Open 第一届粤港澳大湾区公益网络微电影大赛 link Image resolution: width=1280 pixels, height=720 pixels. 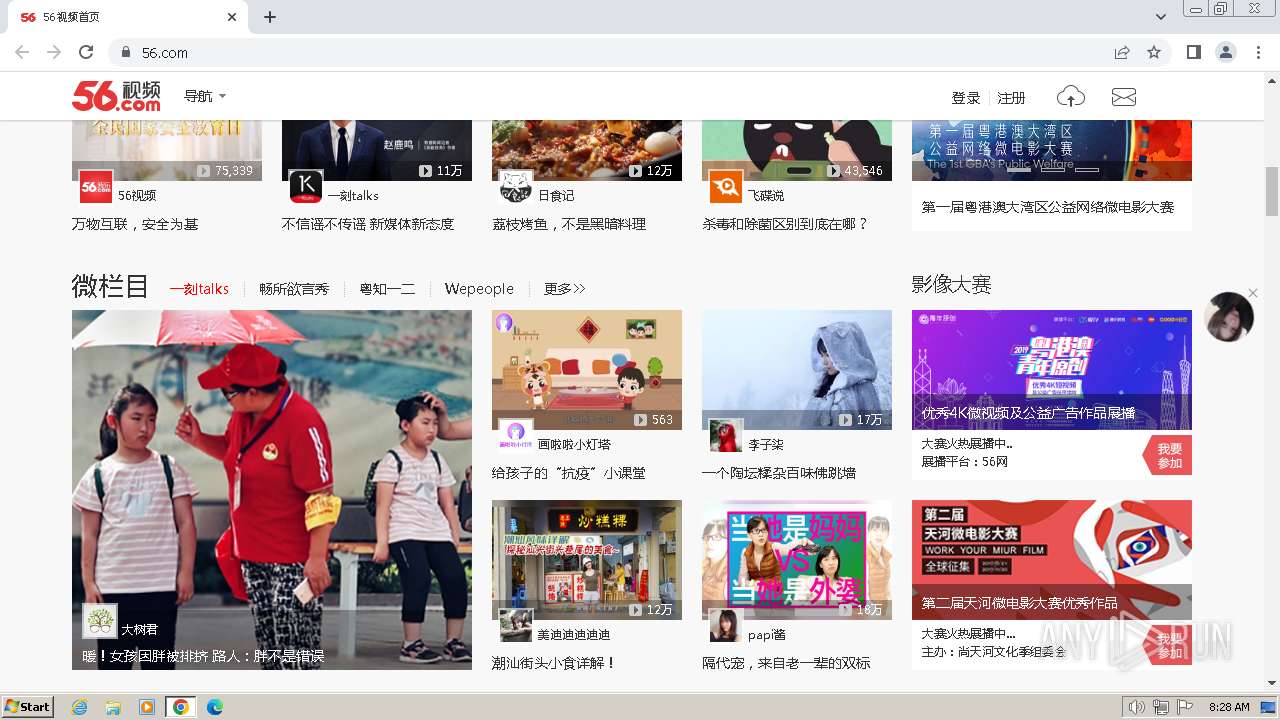(x=1048, y=207)
